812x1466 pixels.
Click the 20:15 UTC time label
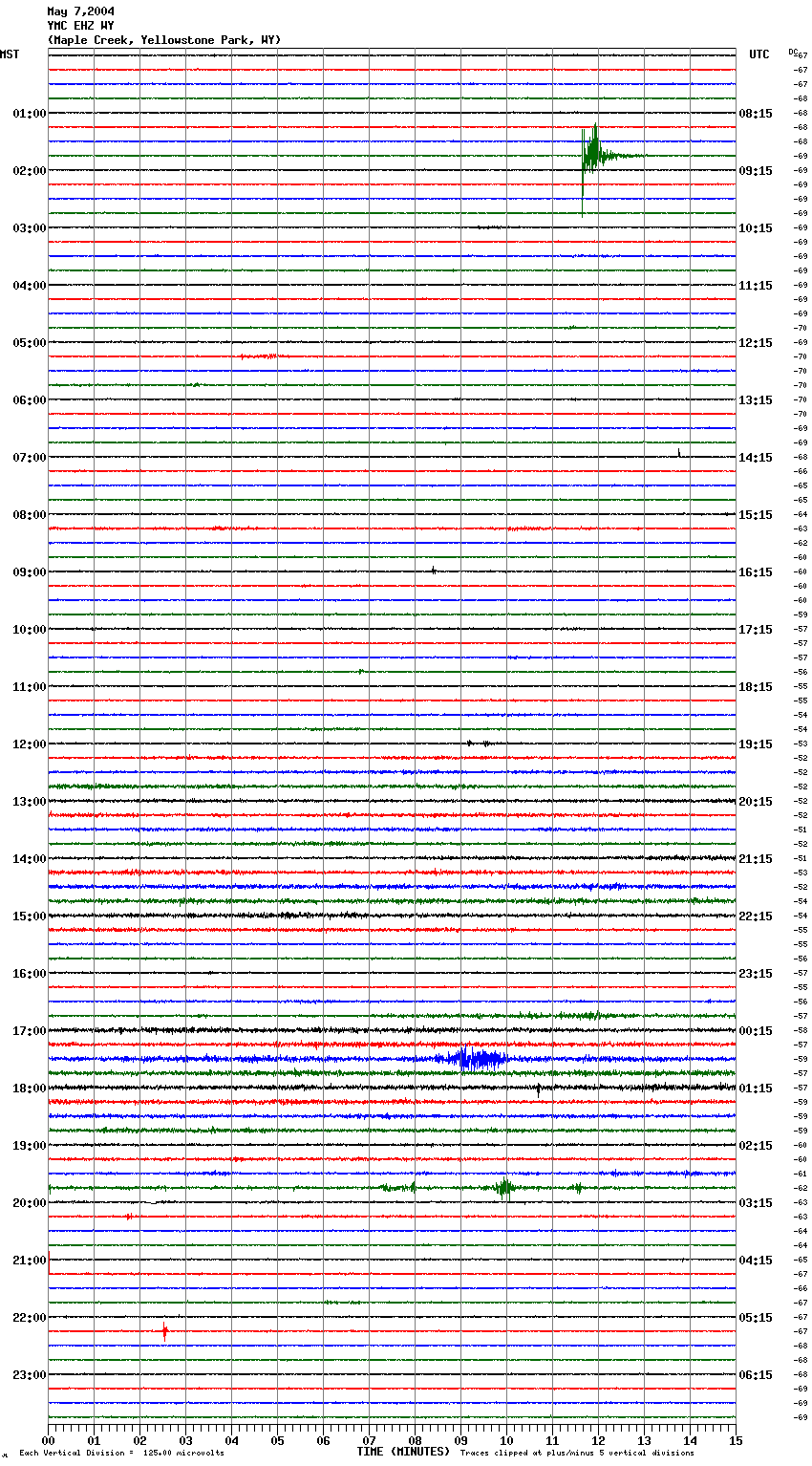(x=756, y=802)
